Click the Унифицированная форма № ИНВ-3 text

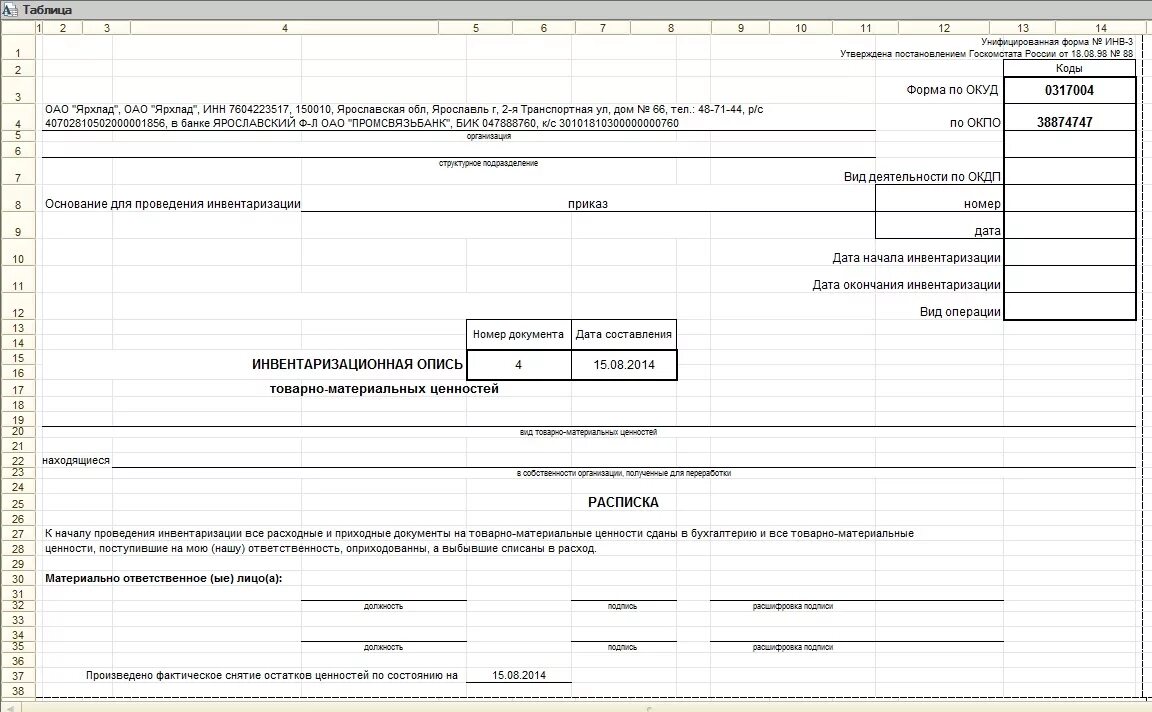tap(1056, 42)
